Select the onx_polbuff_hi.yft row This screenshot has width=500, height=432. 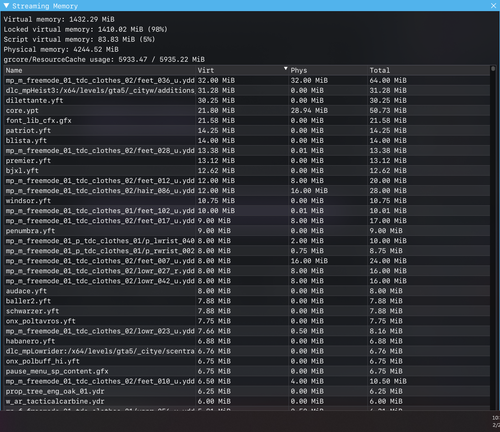pos(247,361)
